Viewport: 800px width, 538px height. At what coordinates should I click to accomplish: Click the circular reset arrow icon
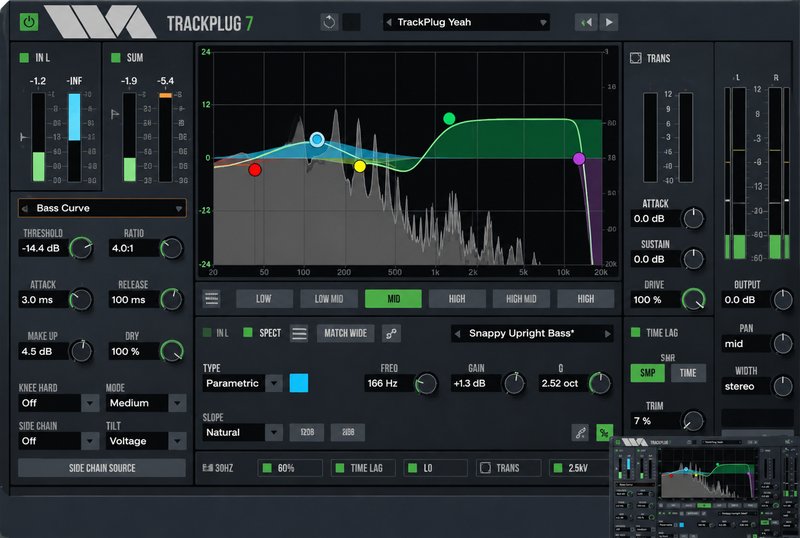click(x=329, y=22)
